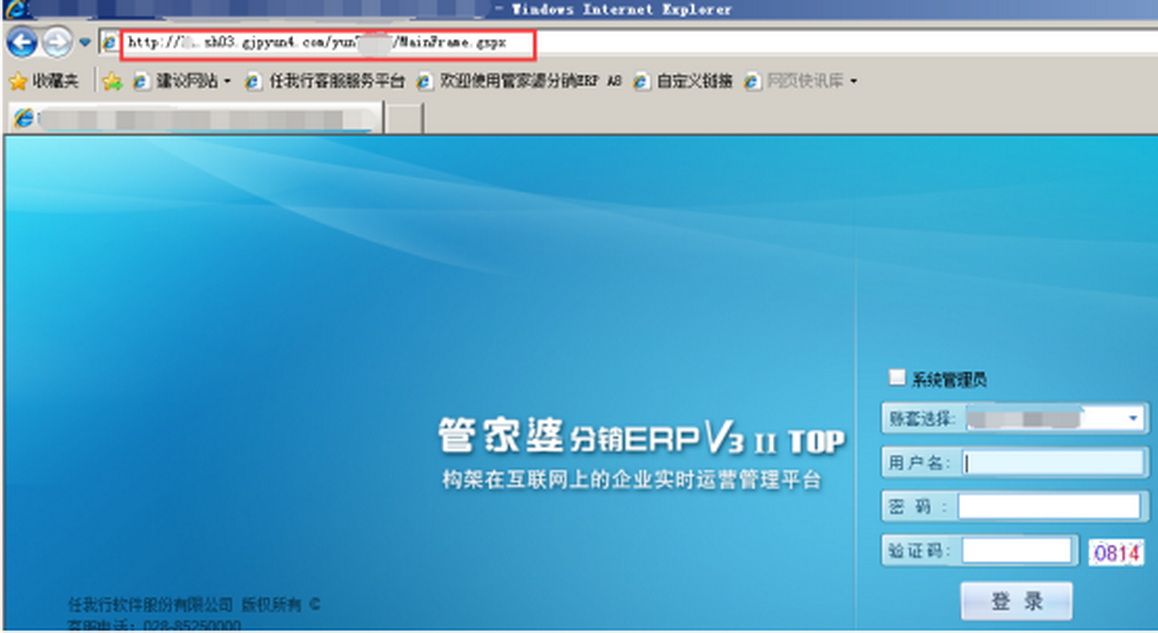Open the recent pages history dropdown arrow
The image size is (1158, 633).
pyautogui.click(x=85, y=43)
